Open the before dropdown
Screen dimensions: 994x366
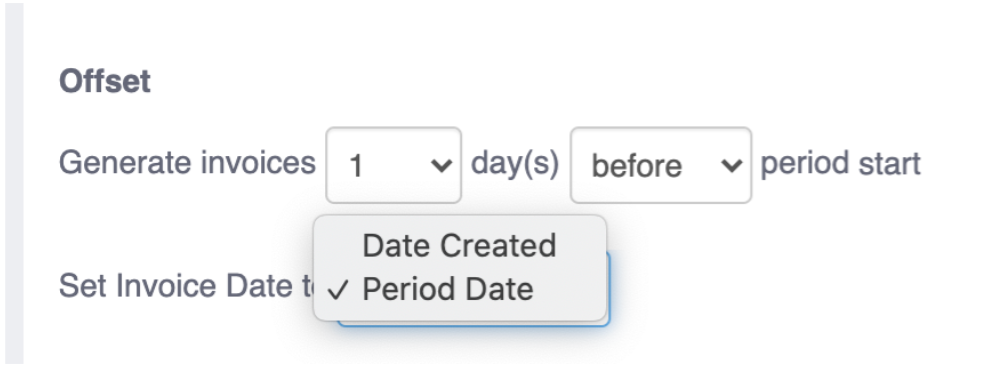pyautogui.click(x=661, y=165)
